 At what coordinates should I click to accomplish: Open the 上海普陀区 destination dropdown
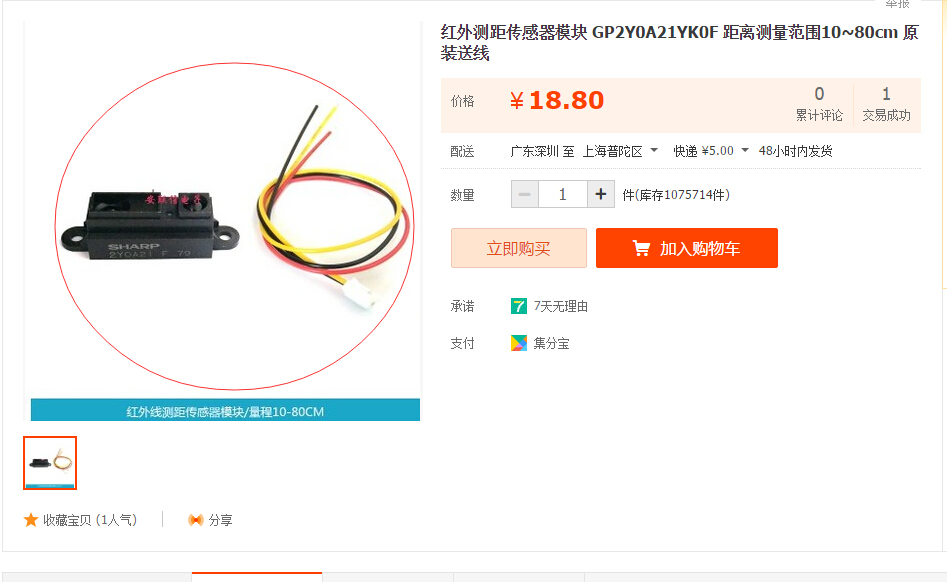620,151
